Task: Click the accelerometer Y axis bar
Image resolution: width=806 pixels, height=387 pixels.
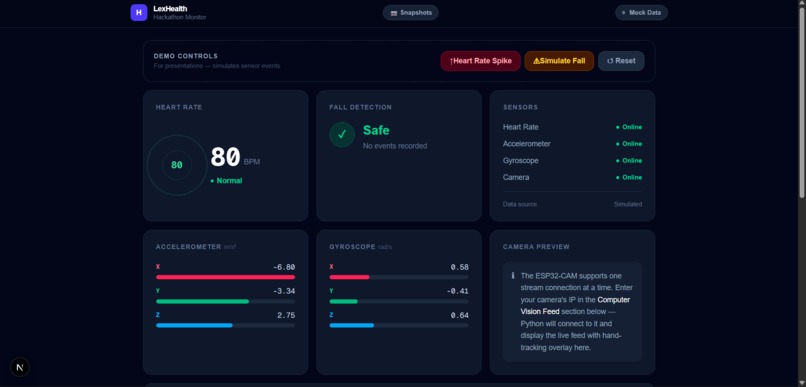Action: tap(225, 301)
